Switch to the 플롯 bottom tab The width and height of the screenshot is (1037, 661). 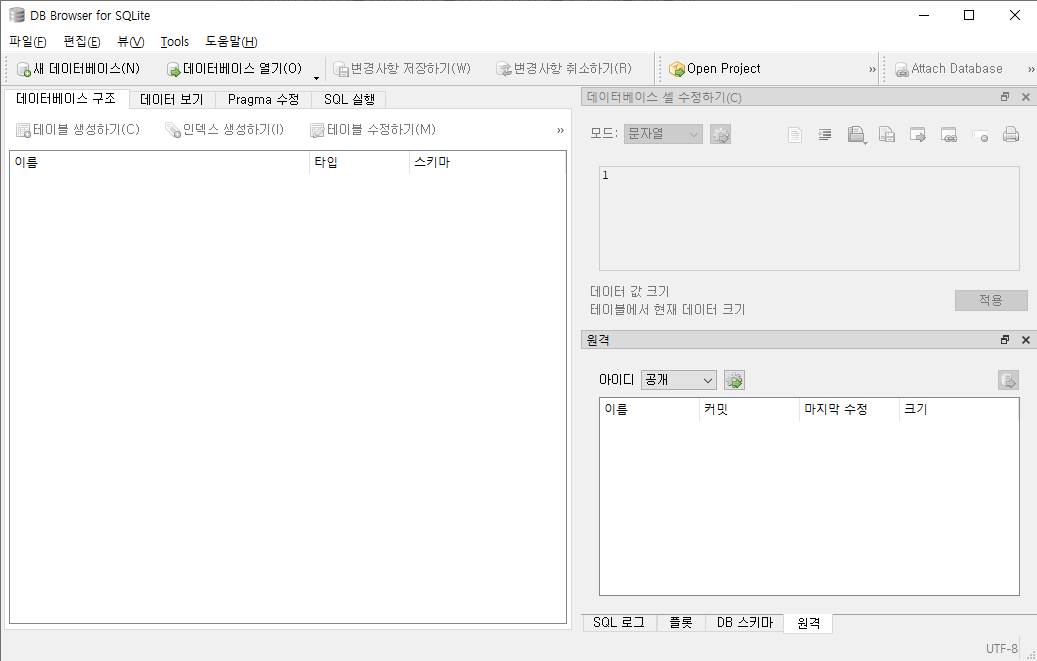click(681, 623)
